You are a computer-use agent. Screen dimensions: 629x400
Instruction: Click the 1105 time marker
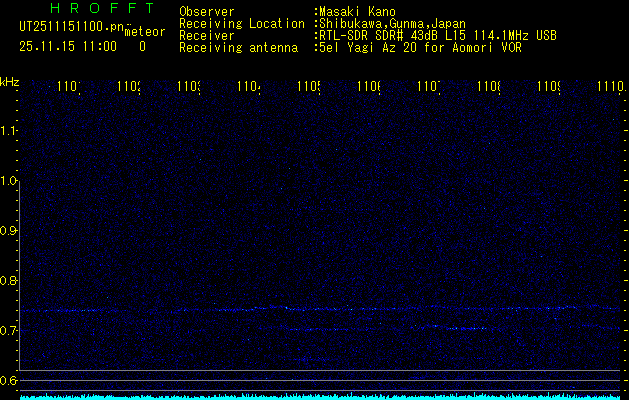click(x=309, y=88)
